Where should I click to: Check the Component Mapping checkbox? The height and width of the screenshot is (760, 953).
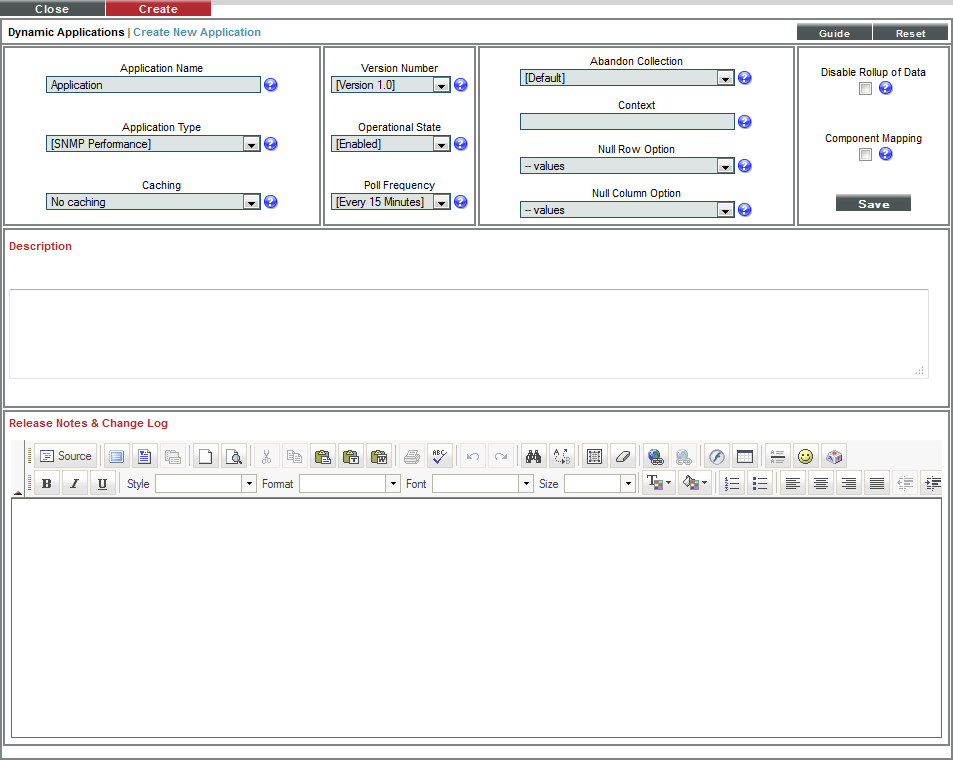(x=866, y=155)
